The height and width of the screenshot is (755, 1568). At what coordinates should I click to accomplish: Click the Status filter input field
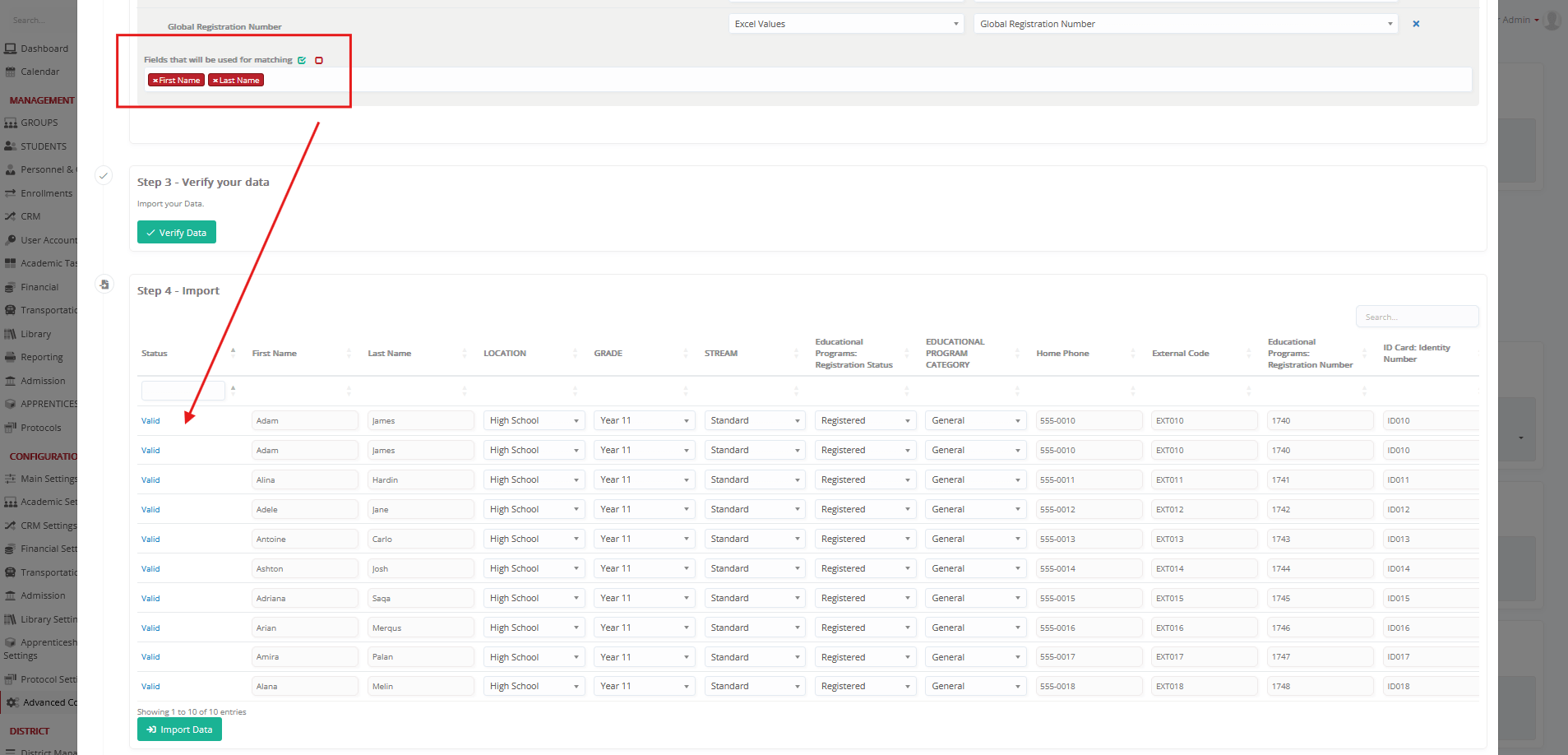point(183,391)
